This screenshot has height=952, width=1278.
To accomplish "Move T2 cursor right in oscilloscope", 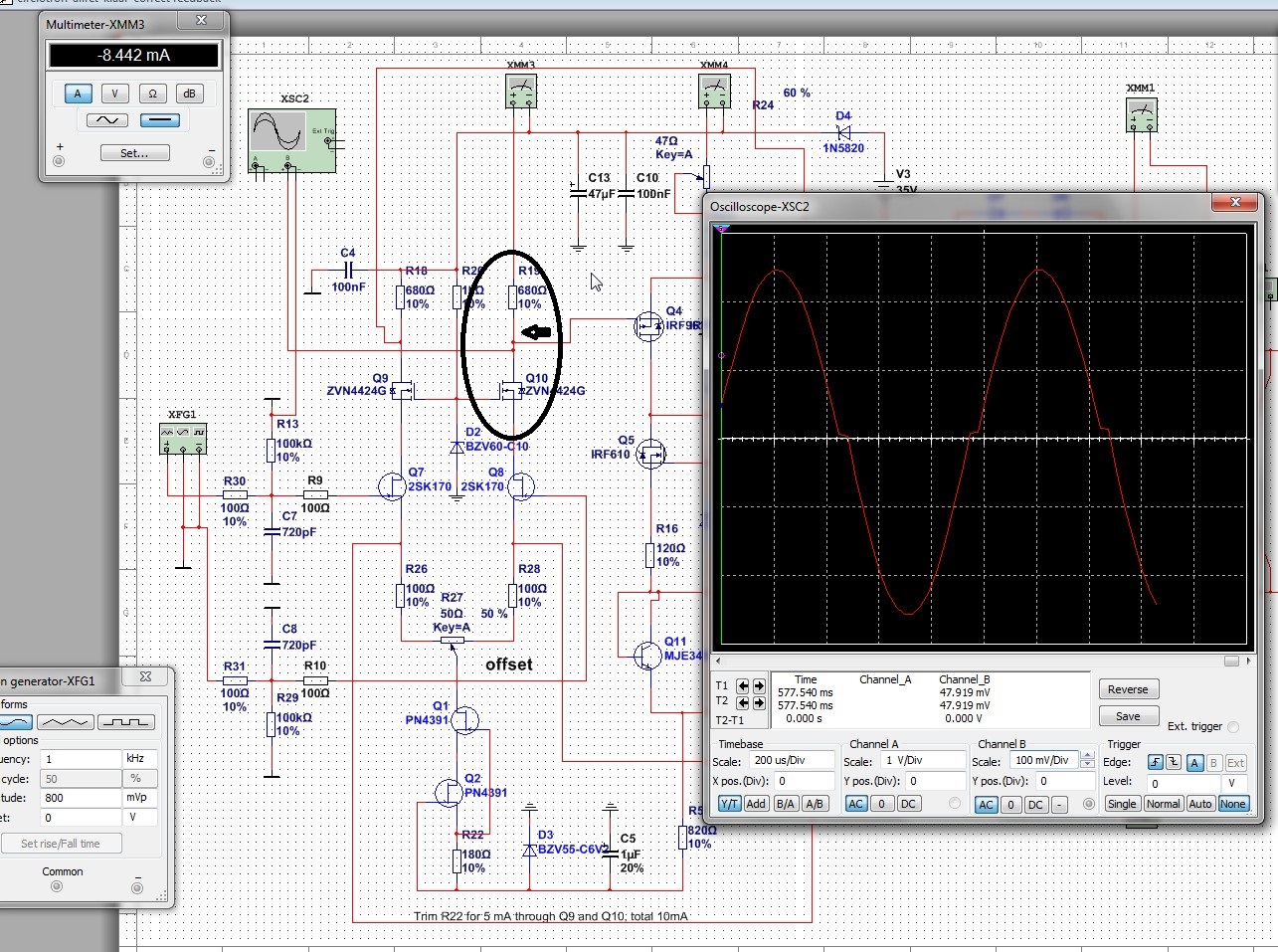I will [x=759, y=701].
